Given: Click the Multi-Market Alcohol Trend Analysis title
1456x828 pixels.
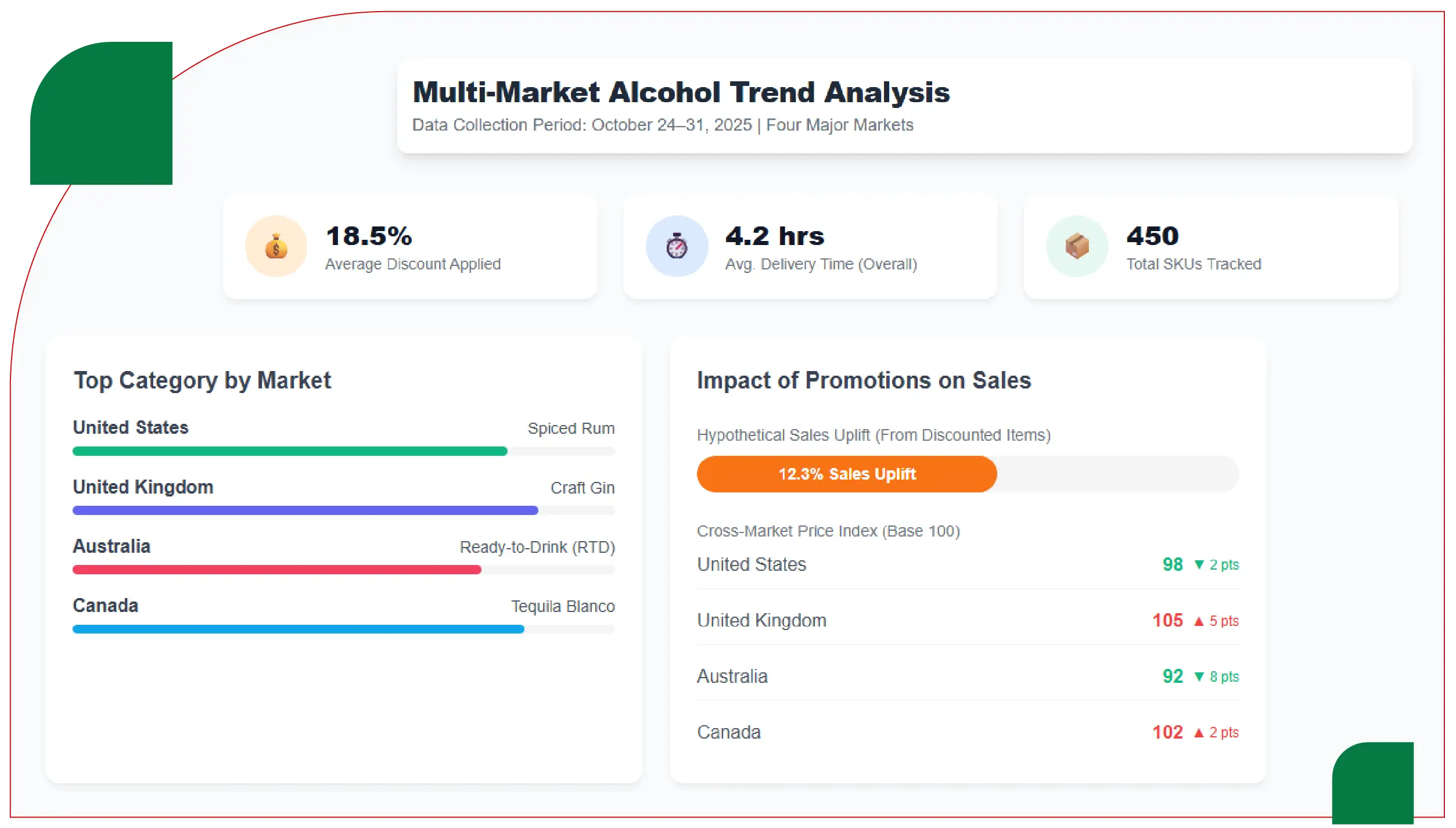Looking at the screenshot, I should click(x=681, y=92).
